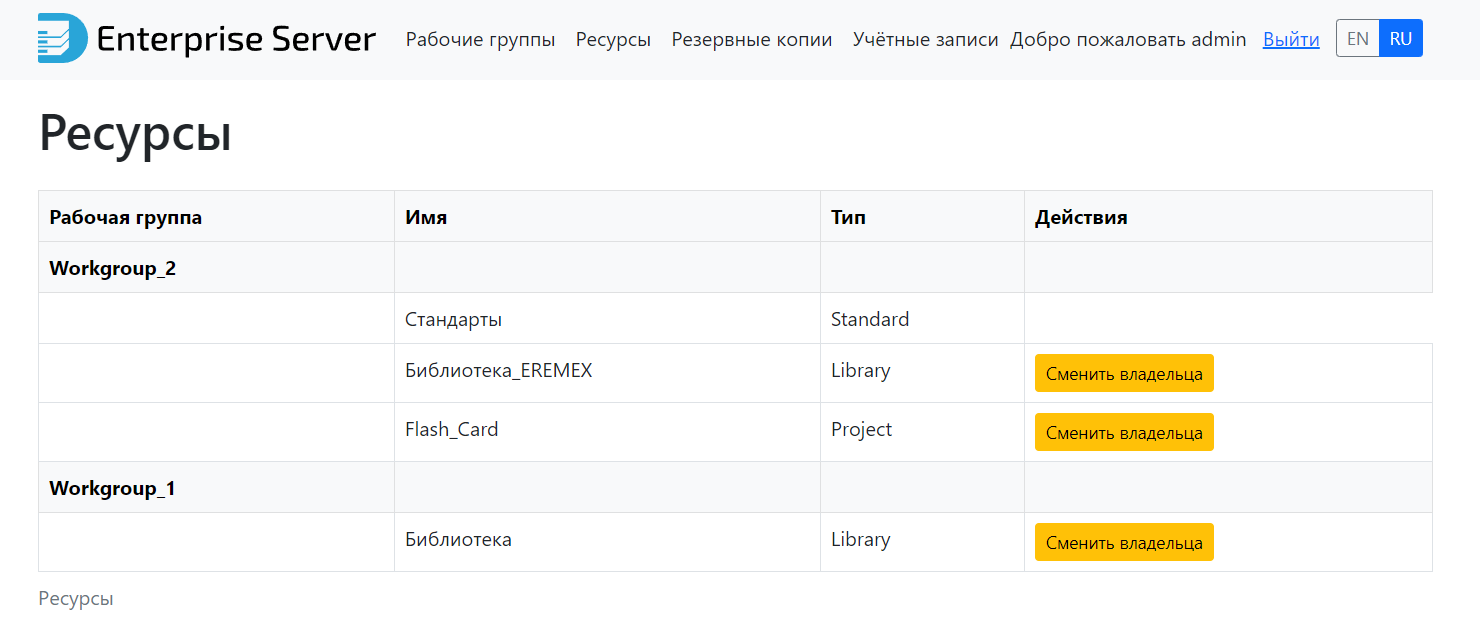Screen dimensions: 1480x627
Task: Click the Рабочая группа column header
Action: (x=125, y=217)
